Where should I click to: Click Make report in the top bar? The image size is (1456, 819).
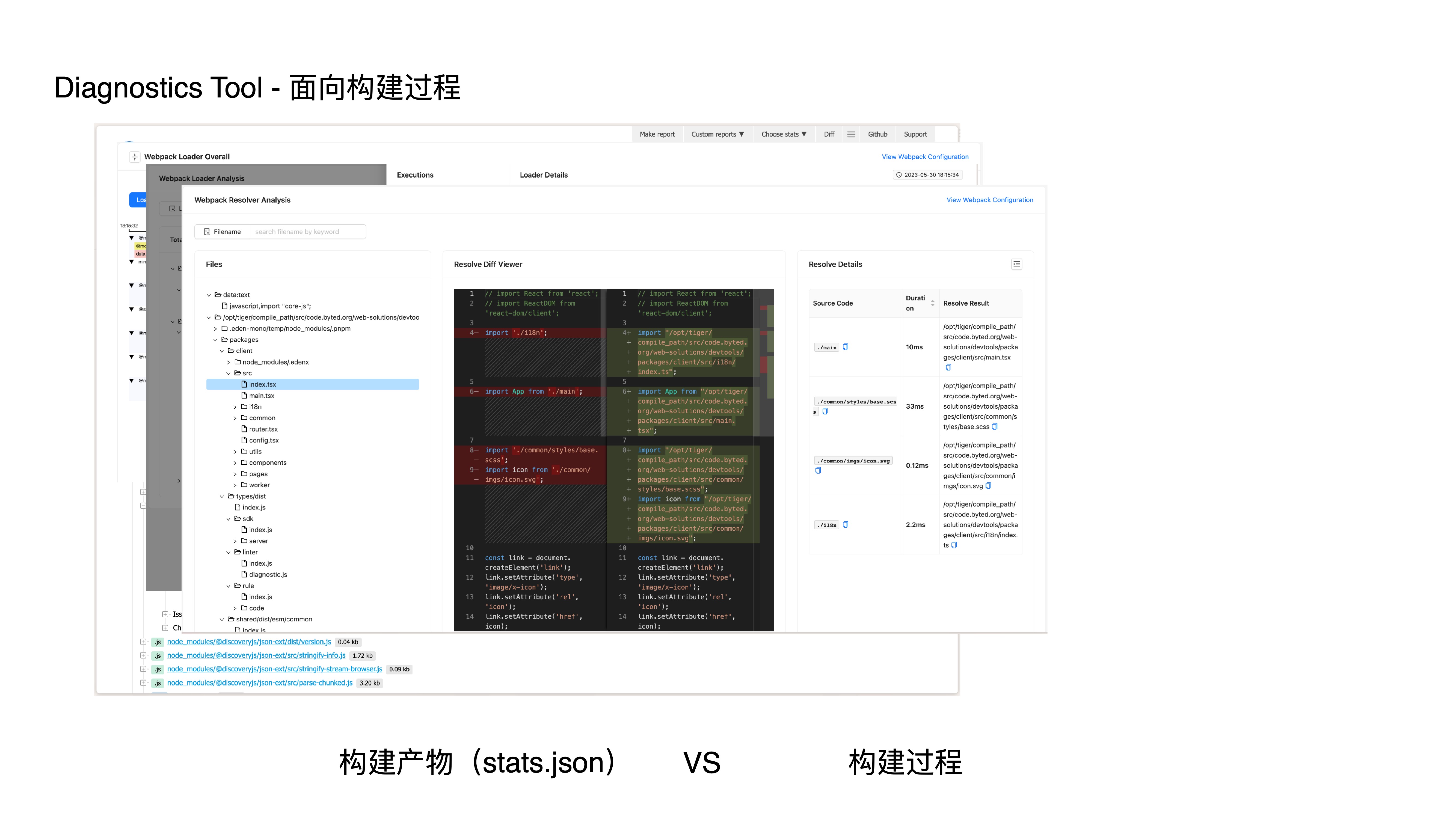[x=657, y=135]
